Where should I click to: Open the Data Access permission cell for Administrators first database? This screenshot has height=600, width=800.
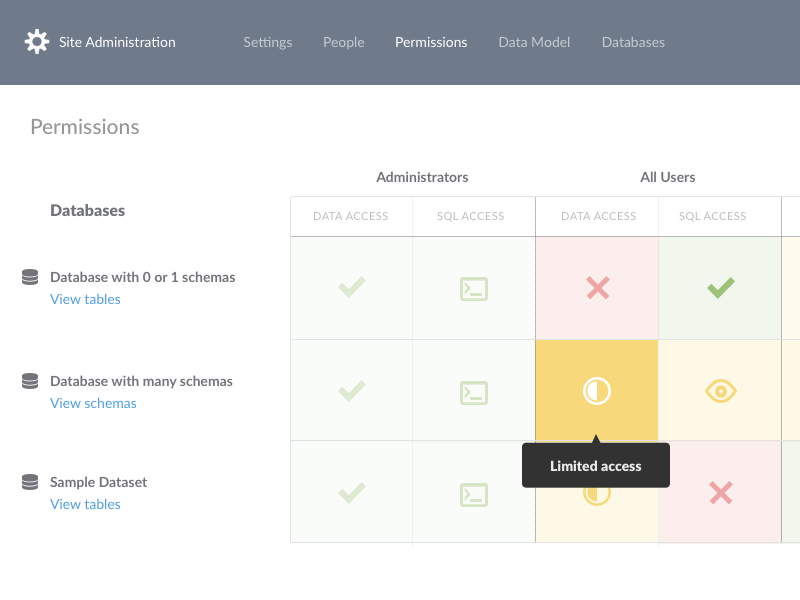pyautogui.click(x=351, y=288)
